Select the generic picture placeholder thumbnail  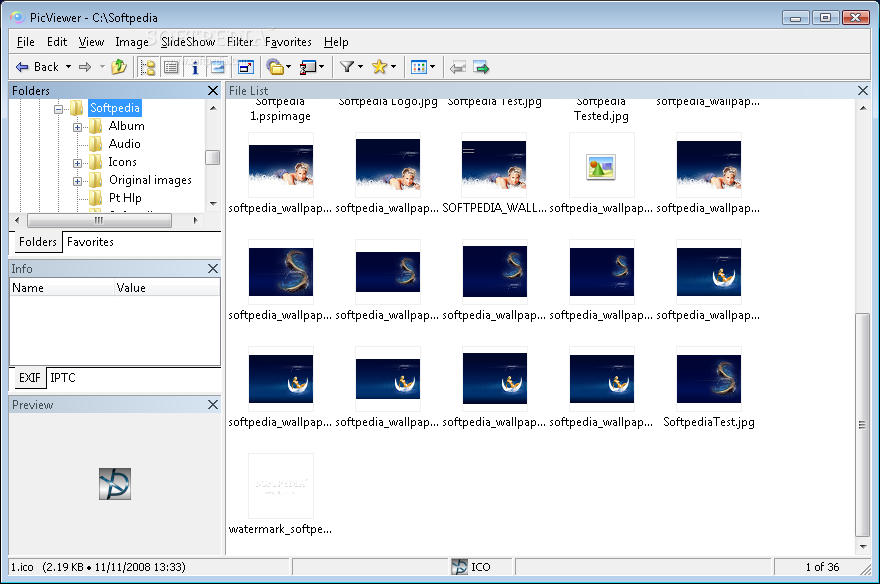coord(601,167)
